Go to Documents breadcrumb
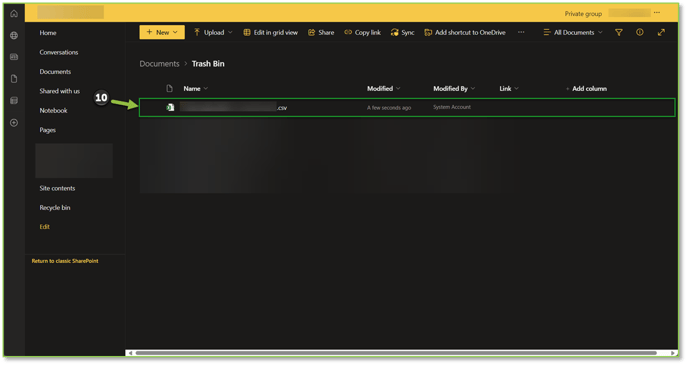 (159, 64)
